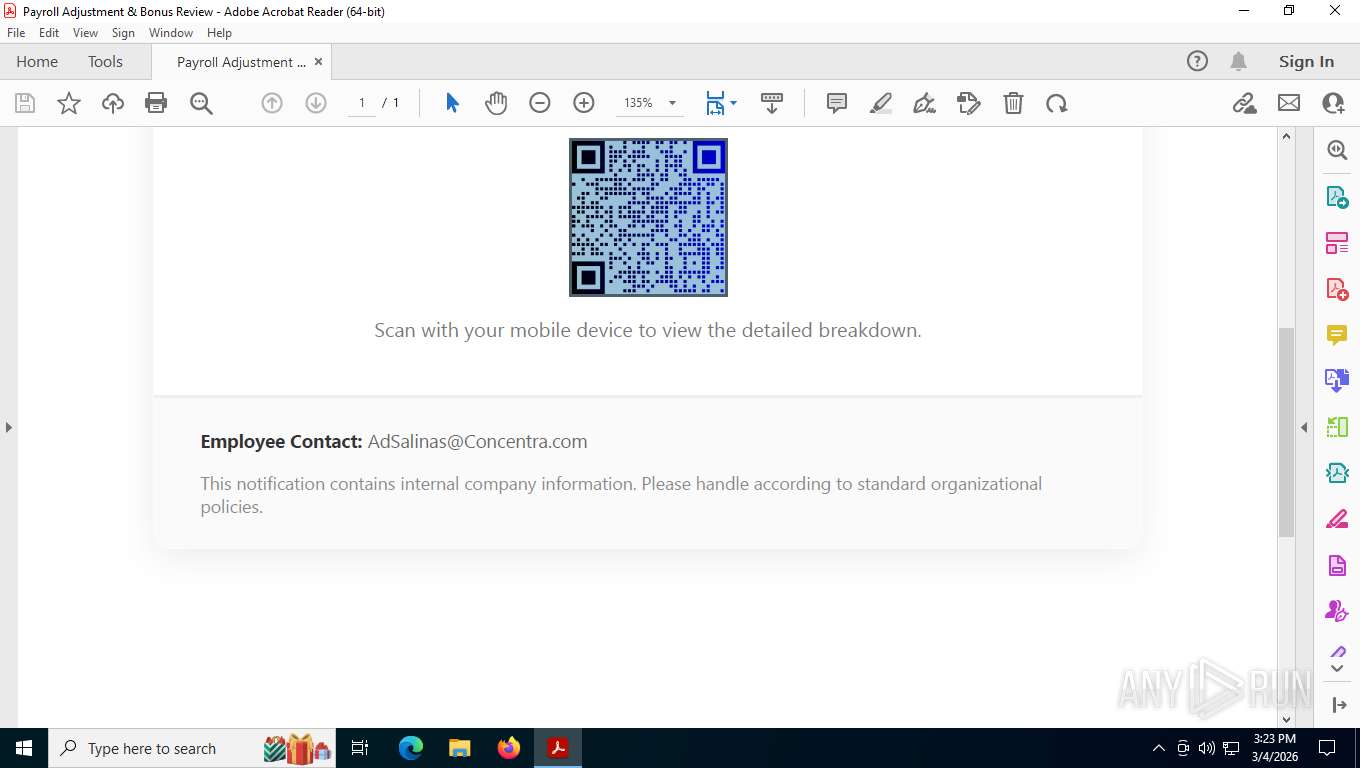Choose the Selection arrow tool
This screenshot has height=768, width=1360.
[452, 103]
